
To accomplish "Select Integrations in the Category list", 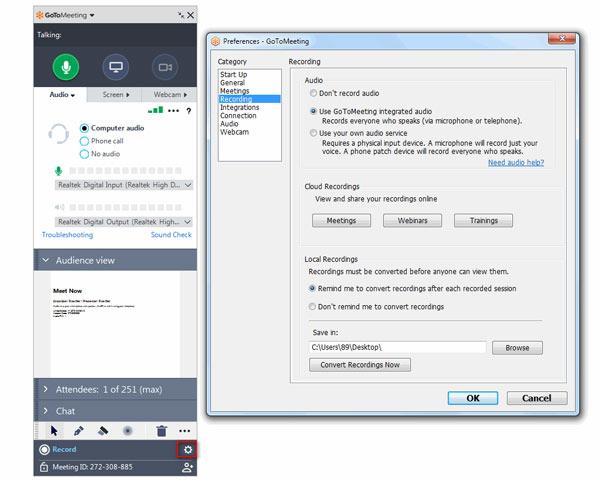I will pyautogui.click(x=240, y=108).
